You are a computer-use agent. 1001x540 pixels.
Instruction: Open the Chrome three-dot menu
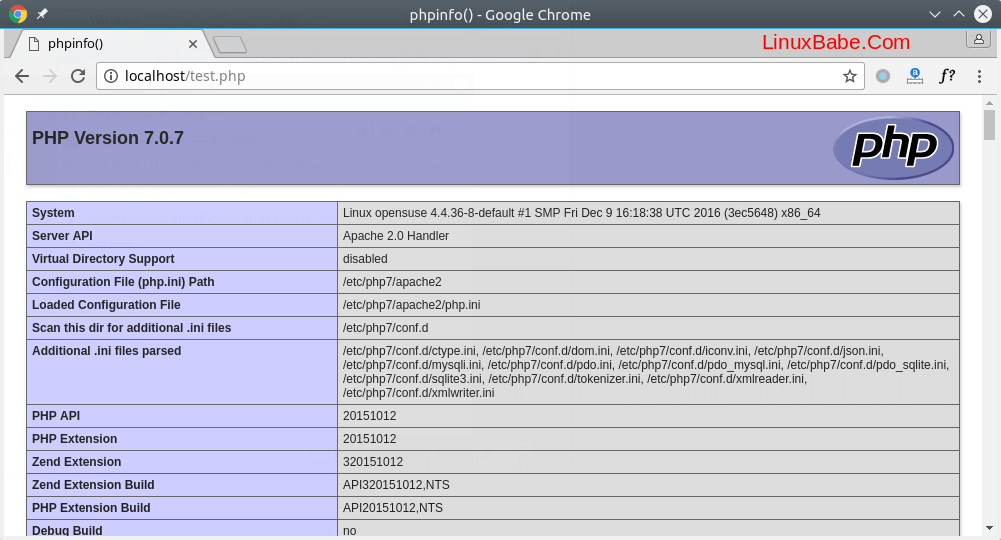point(977,76)
